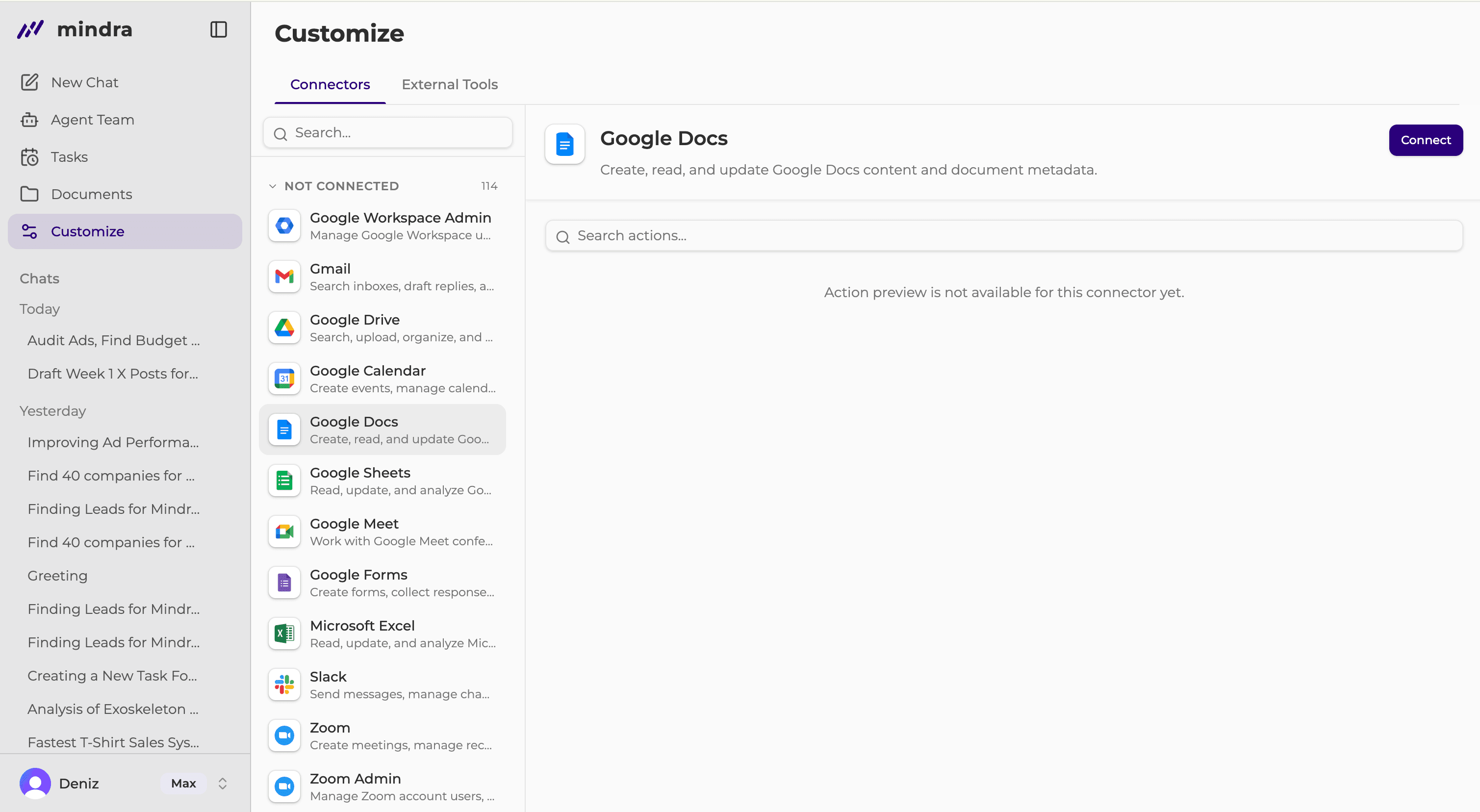Focus the Search actions field
The height and width of the screenshot is (812, 1480).
[x=1004, y=236]
